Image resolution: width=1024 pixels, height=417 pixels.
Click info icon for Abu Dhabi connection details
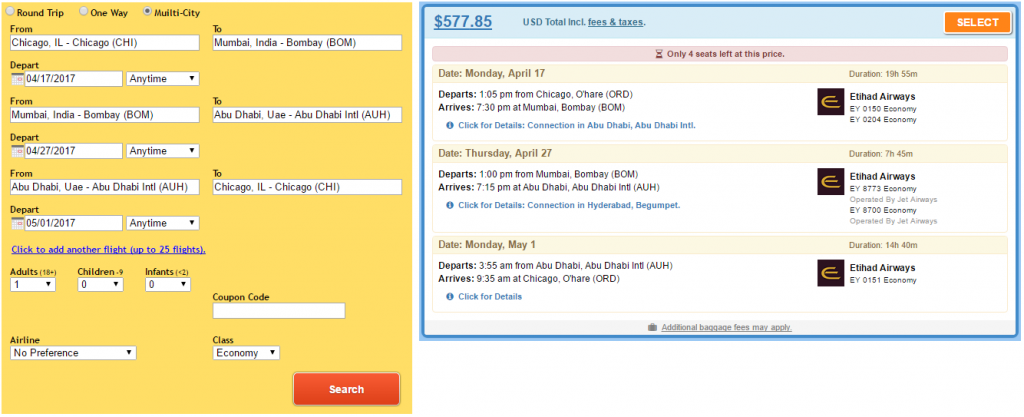(x=450, y=125)
